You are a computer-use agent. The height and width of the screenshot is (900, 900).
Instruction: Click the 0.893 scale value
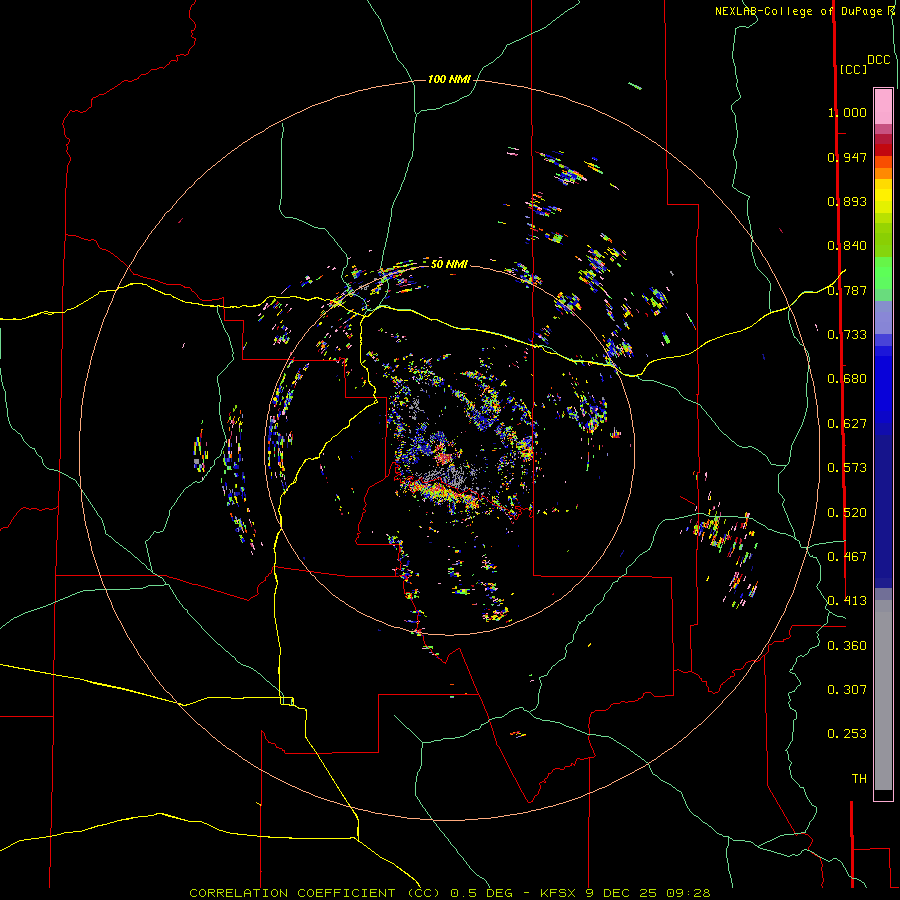[847, 201]
